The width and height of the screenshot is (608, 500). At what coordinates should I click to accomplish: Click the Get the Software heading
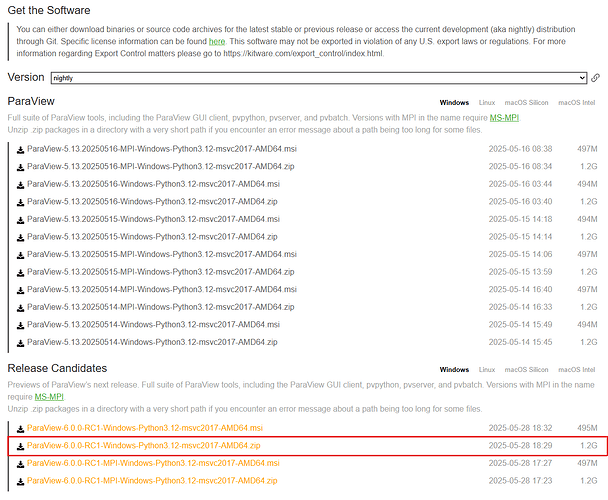click(49, 10)
